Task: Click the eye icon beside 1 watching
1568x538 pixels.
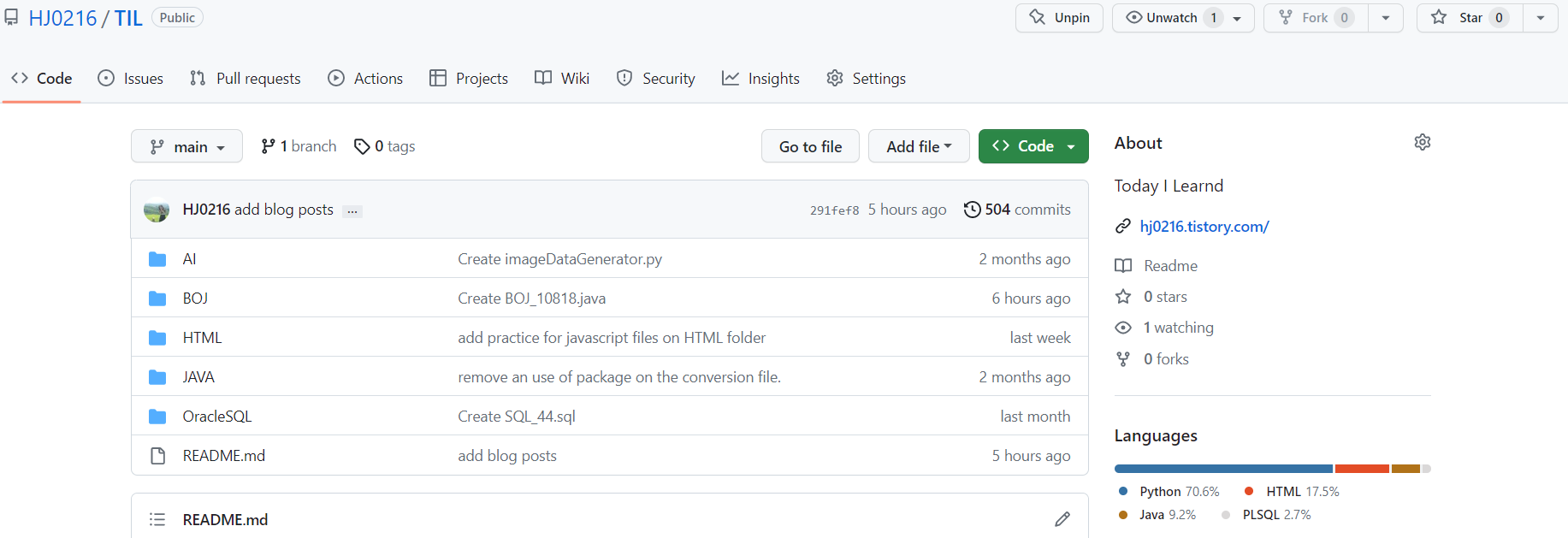Action: click(x=1123, y=328)
